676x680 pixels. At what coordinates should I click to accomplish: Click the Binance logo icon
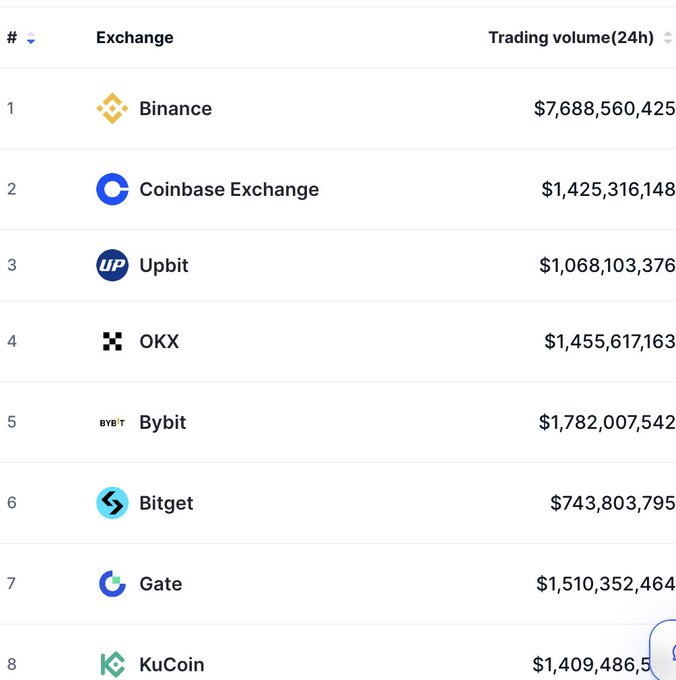112,108
